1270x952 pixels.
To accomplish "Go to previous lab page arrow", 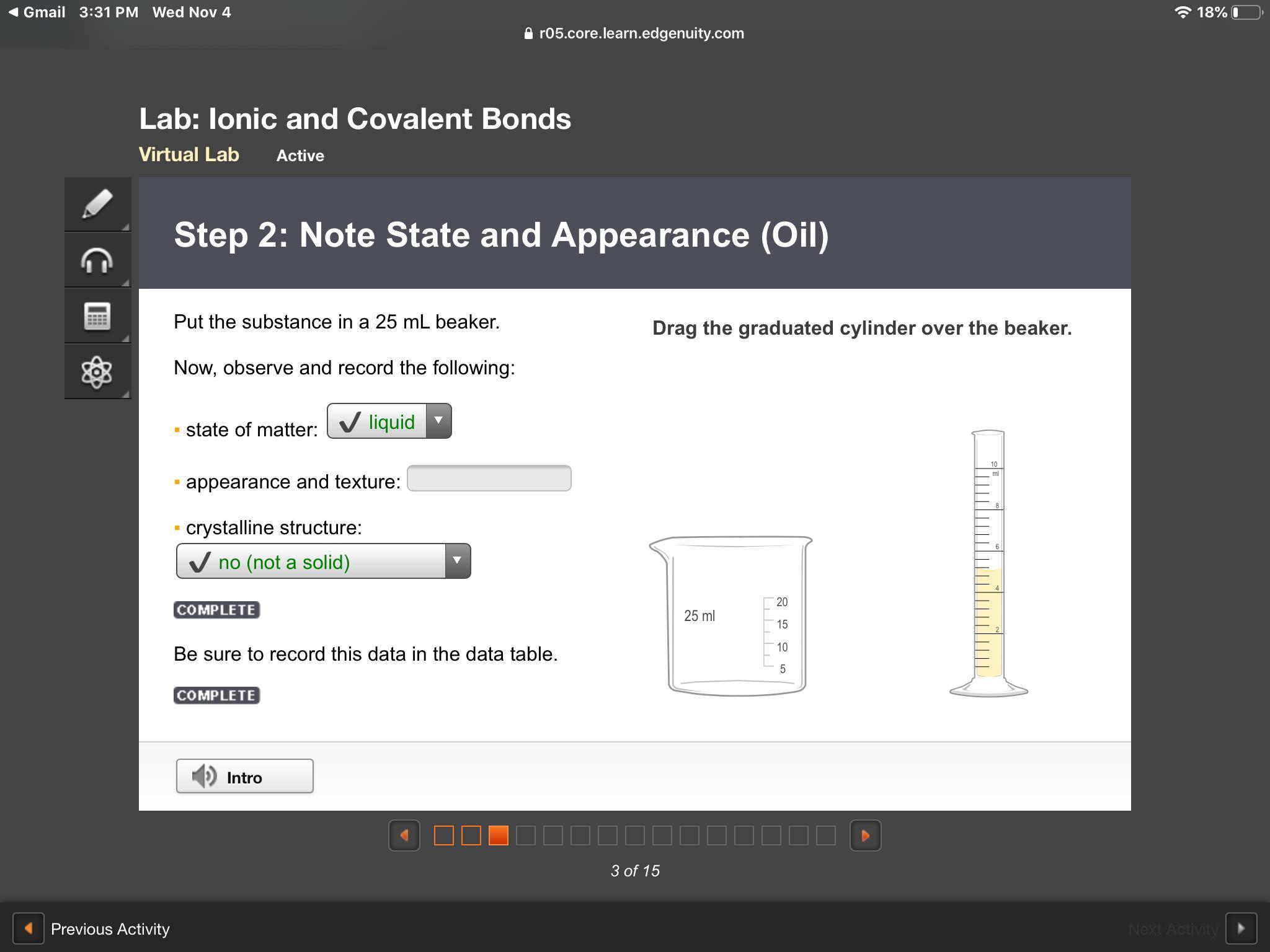I will [404, 835].
